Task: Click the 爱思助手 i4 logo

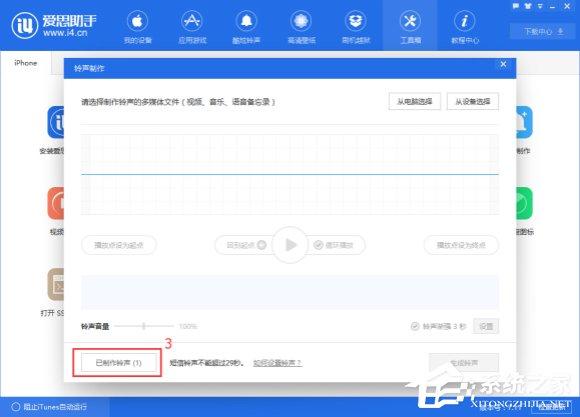Action: [54, 25]
